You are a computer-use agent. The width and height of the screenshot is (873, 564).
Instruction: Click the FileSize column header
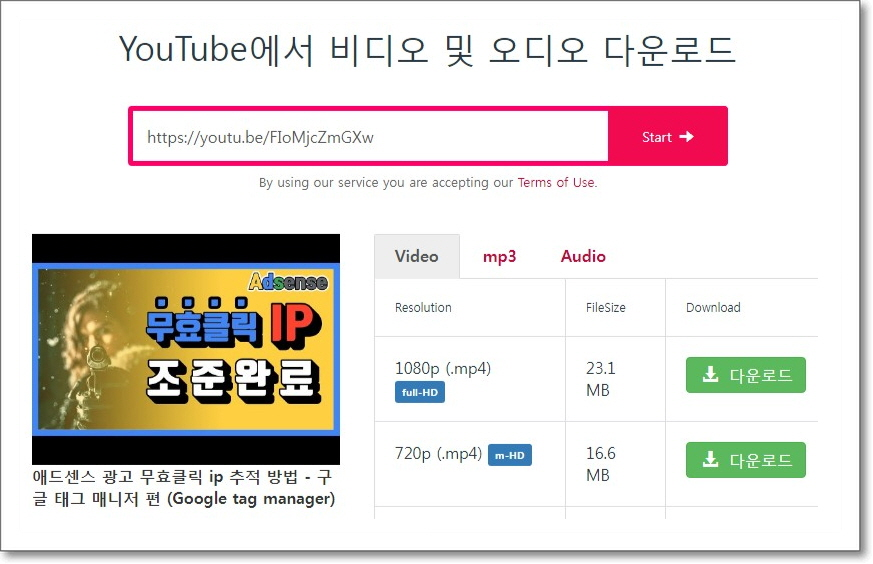(x=606, y=307)
